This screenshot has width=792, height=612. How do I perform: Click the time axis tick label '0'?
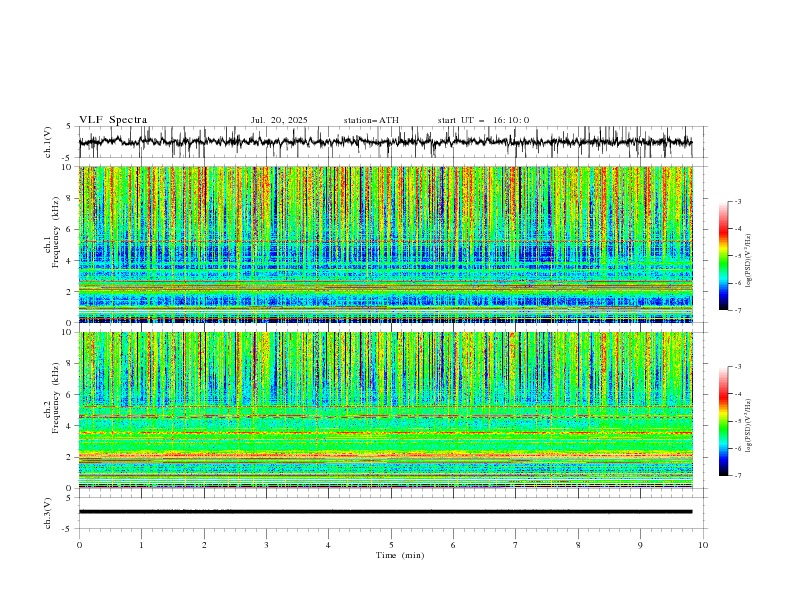79,545
